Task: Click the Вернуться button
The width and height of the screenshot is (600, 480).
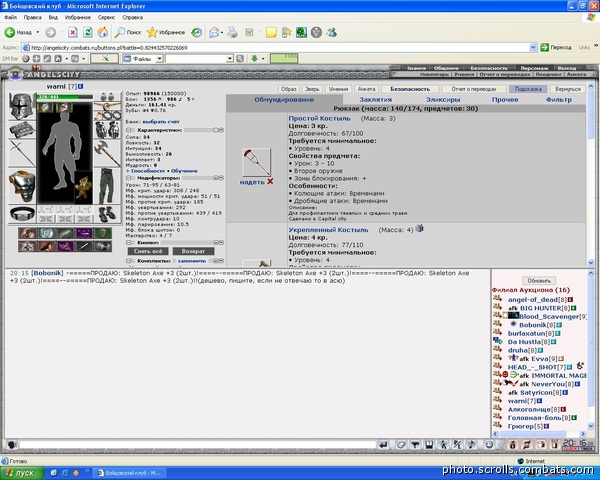Action: click(567, 89)
